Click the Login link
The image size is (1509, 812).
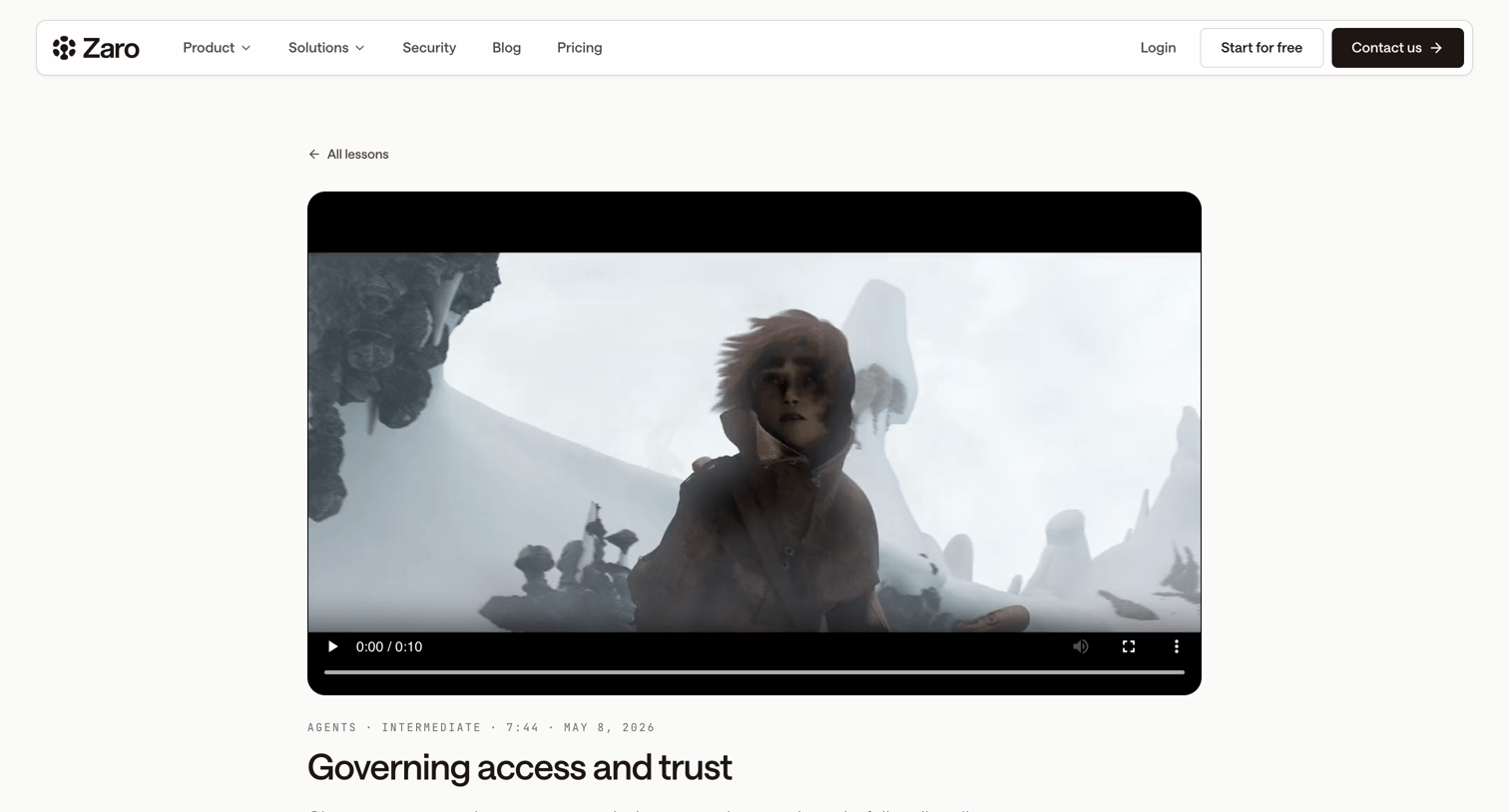[x=1158, y=48]
